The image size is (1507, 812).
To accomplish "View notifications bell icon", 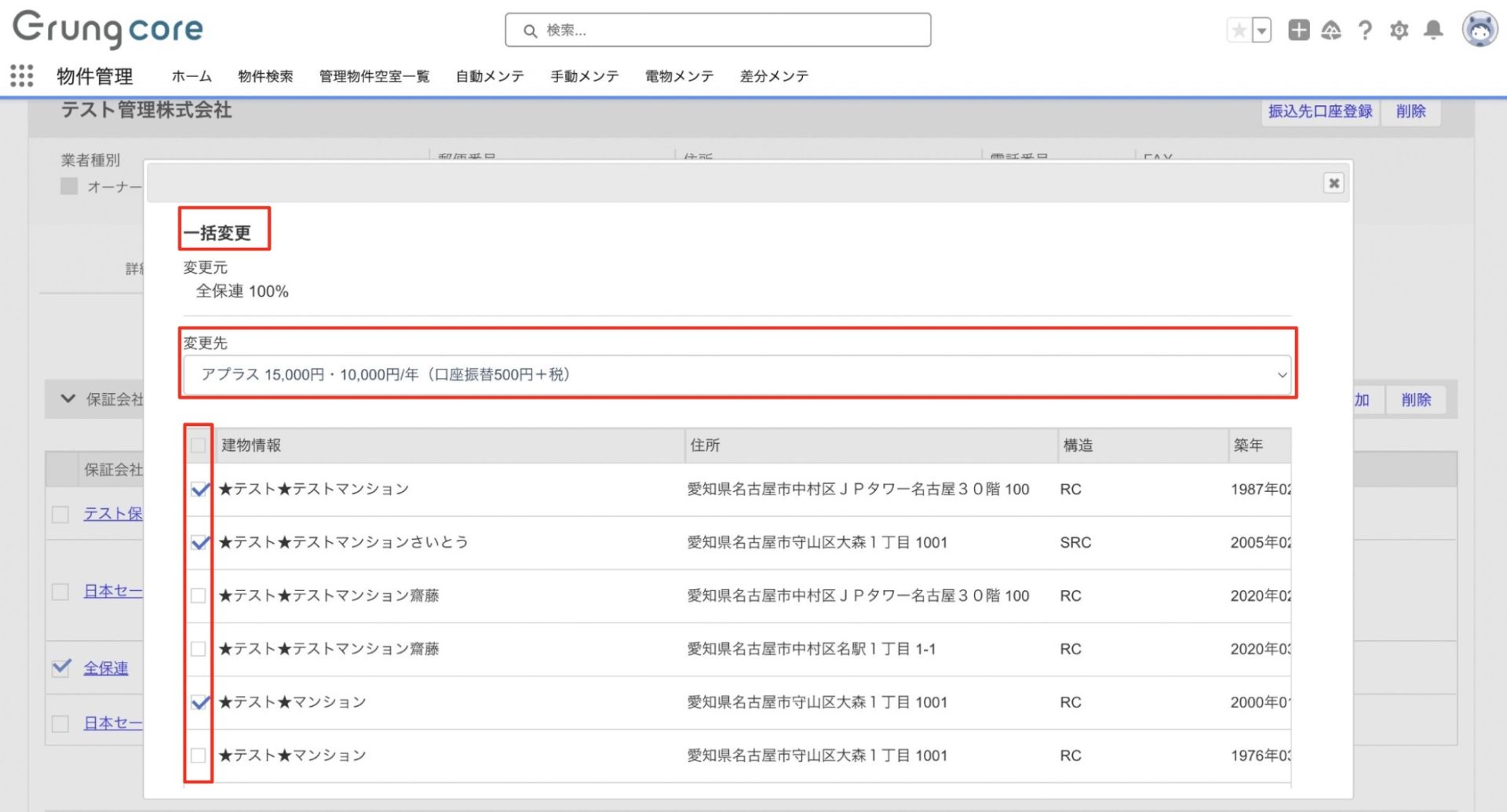I will tap(1433, 31).
